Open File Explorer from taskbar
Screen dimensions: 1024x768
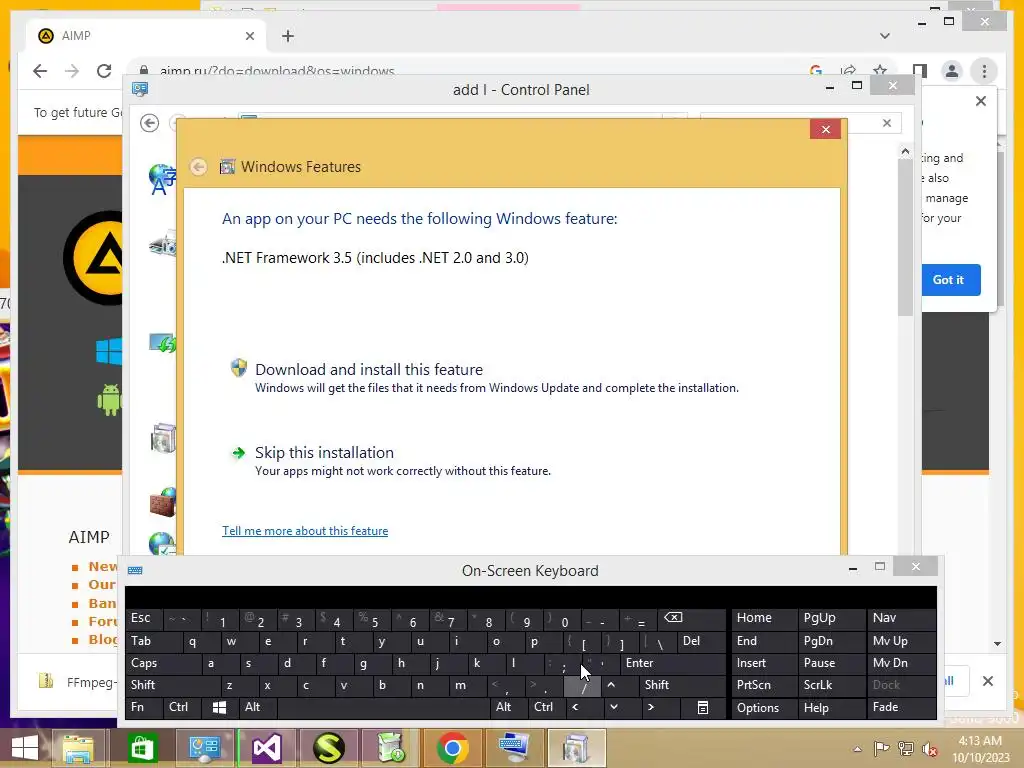(x=78, y=748)
